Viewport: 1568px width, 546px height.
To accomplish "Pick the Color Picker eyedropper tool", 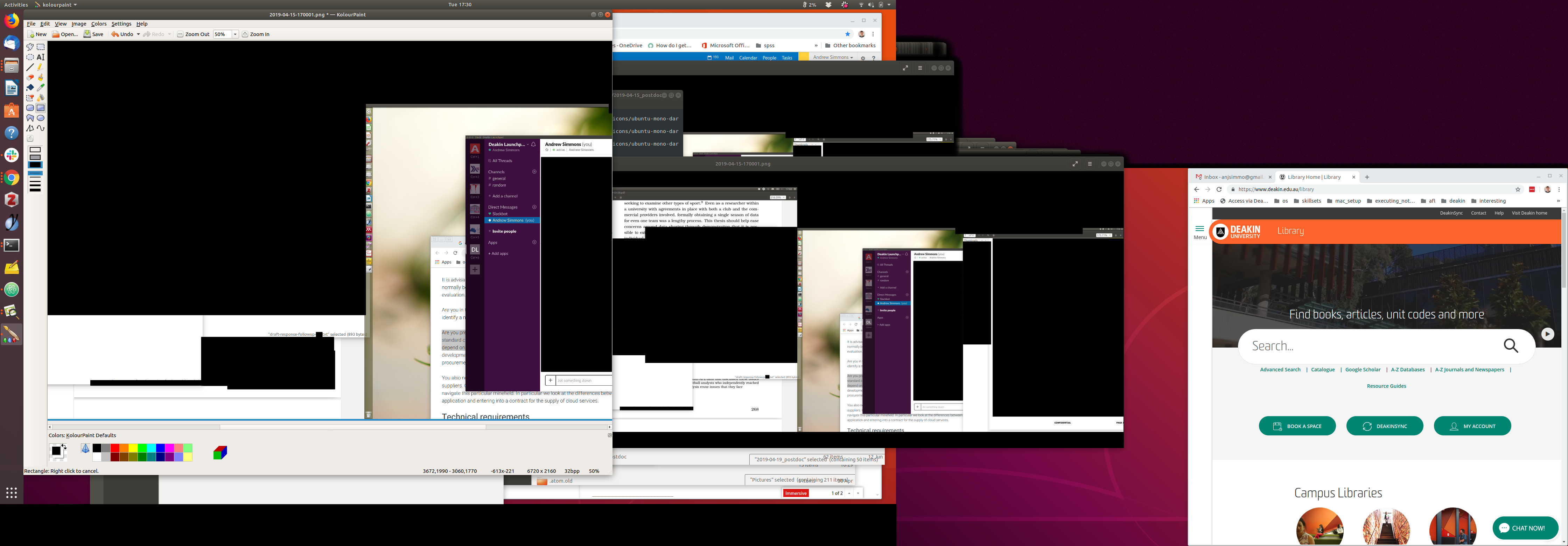I will (41, 87).
